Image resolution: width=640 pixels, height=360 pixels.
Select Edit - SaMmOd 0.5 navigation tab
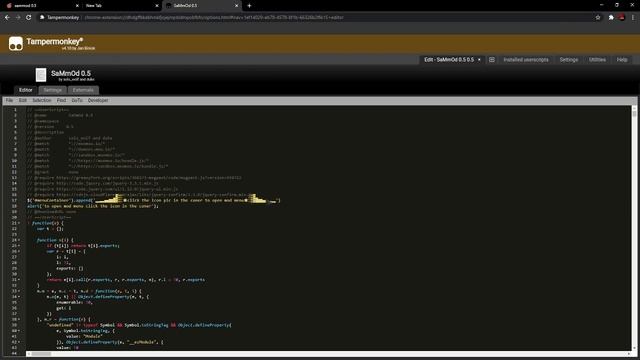[449, 60]
